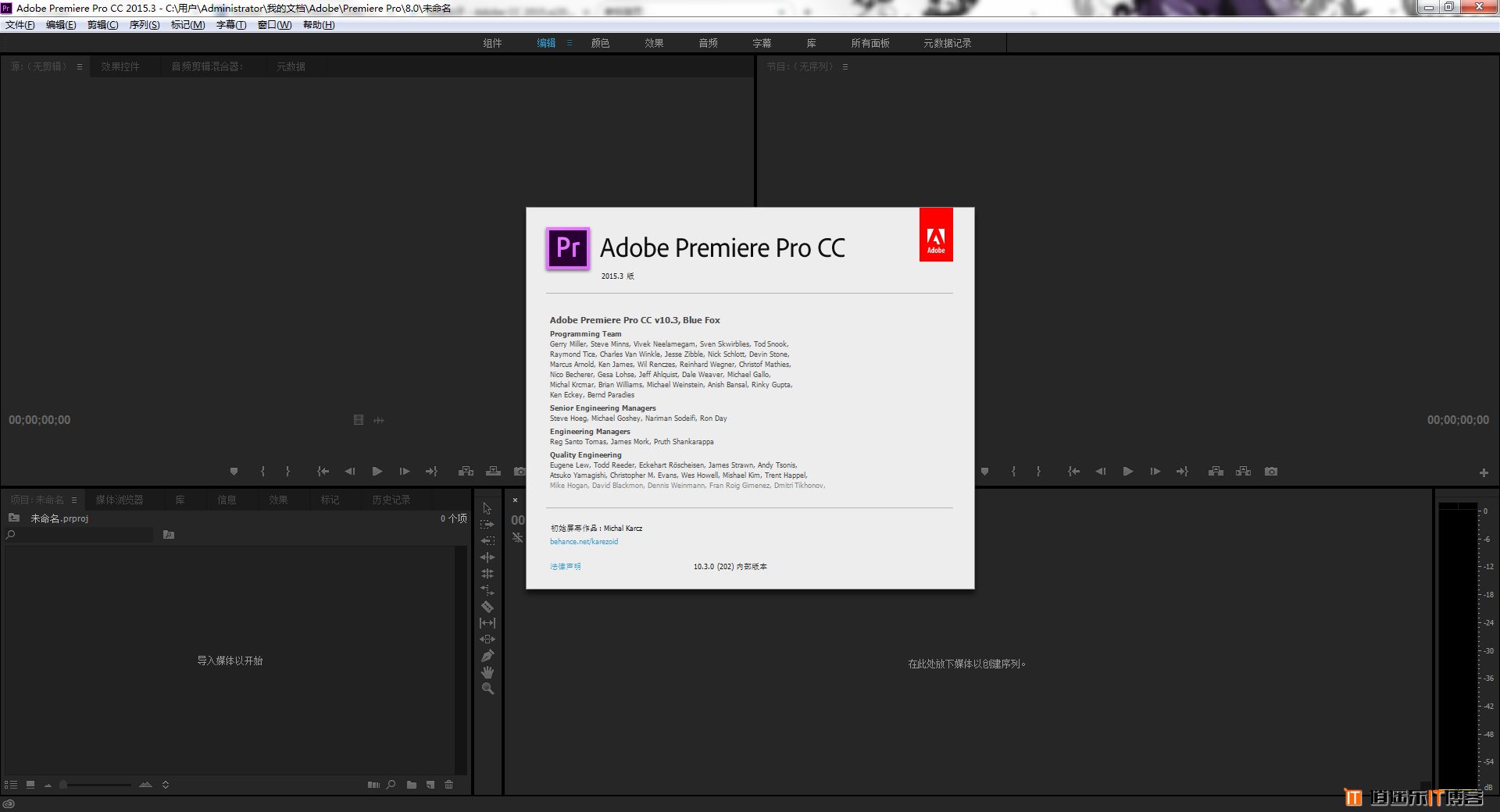
Task: Switch to the 音频 workspace
Action: tap(708, 43)
